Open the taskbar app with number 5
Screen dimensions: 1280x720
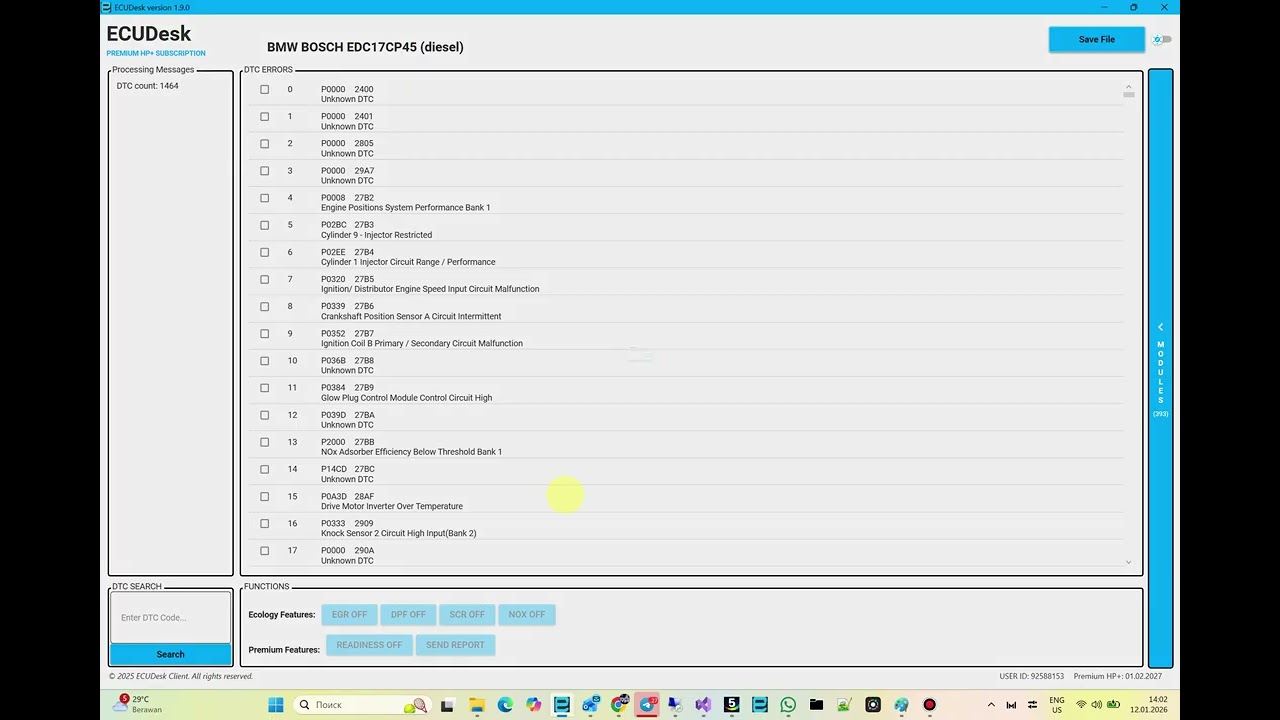(732, 705)
